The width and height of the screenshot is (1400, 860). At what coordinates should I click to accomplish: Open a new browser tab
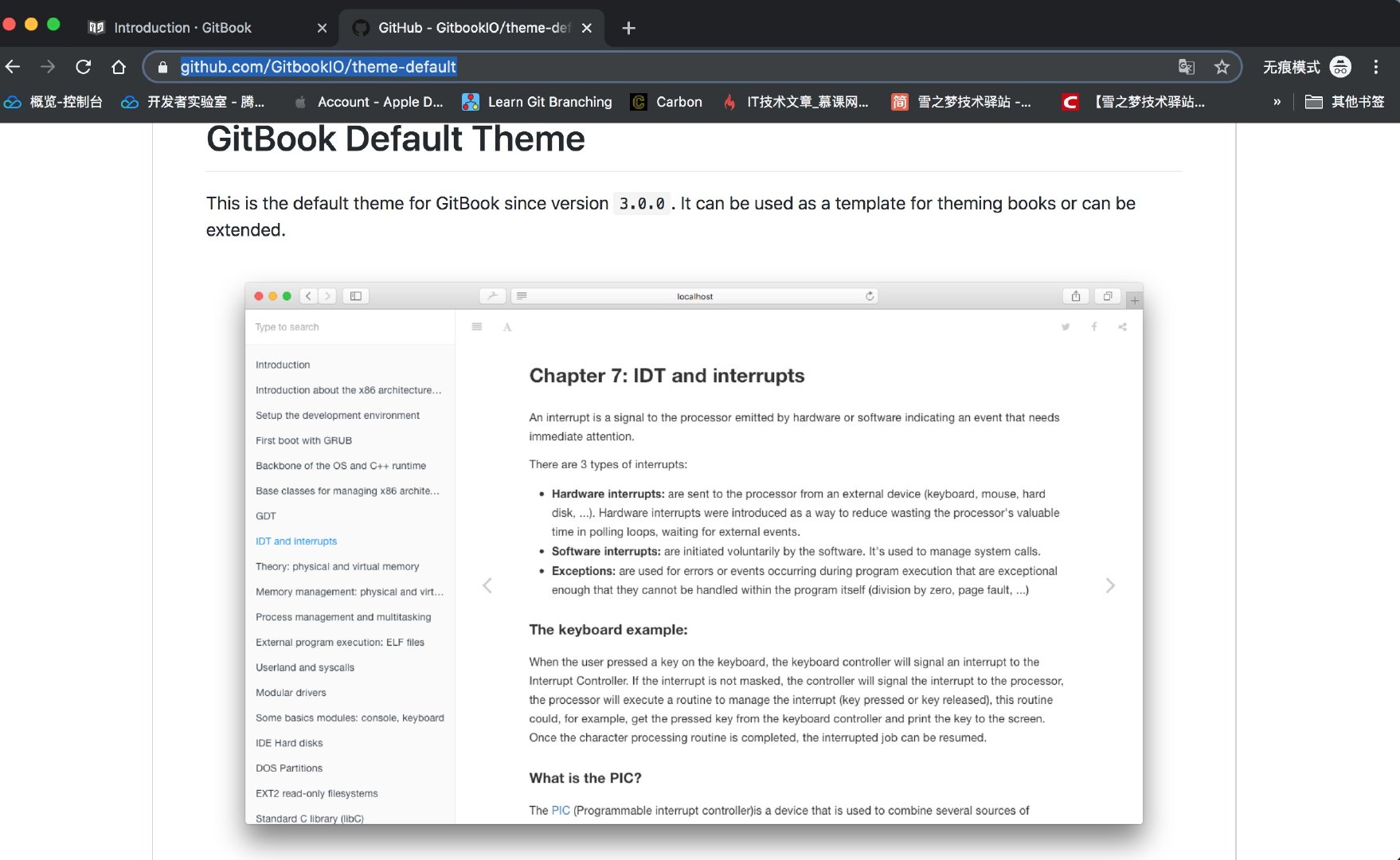(628, 28)
